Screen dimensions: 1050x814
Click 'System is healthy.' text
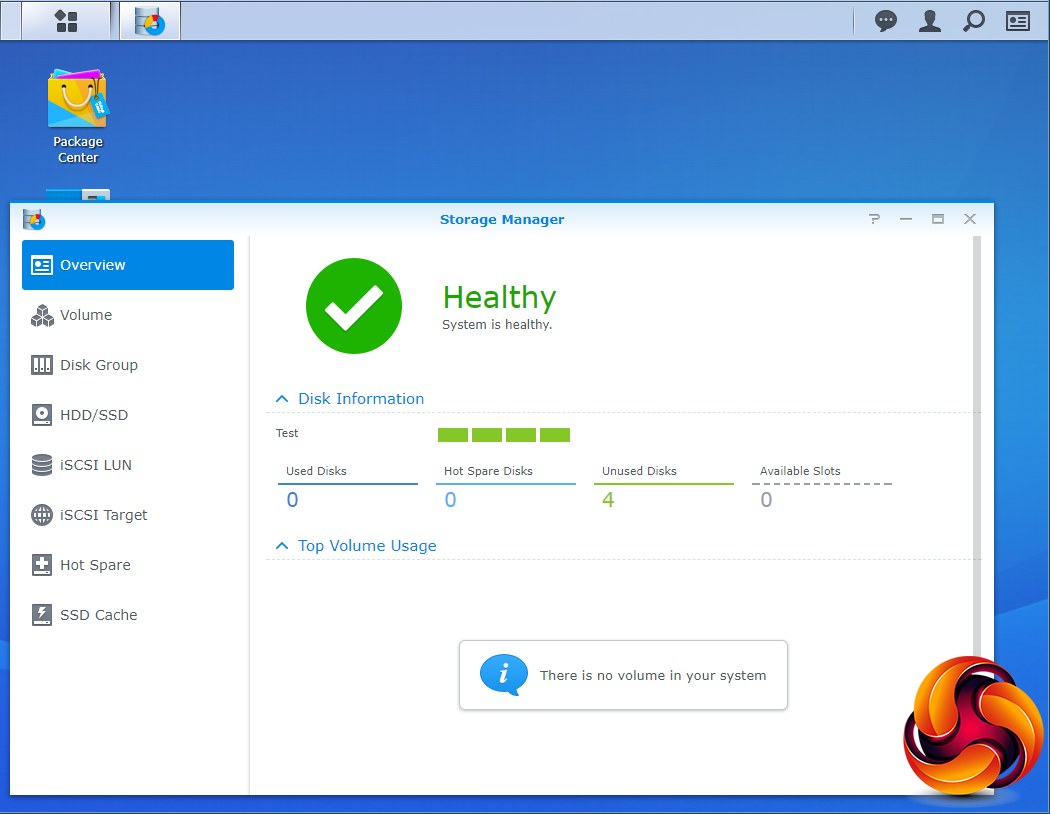497,325
